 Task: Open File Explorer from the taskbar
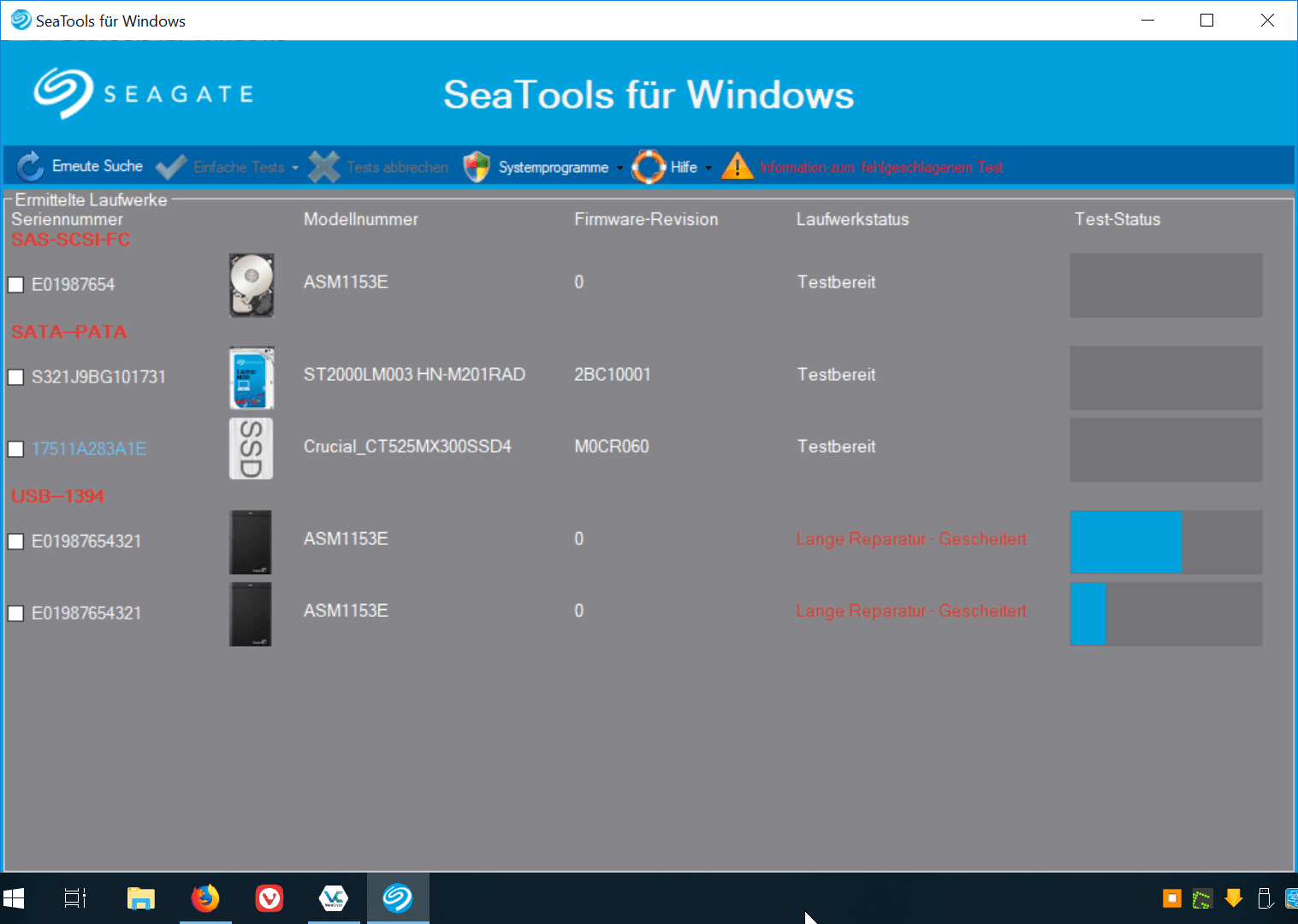pyautogui.click(x=140, y=898)
